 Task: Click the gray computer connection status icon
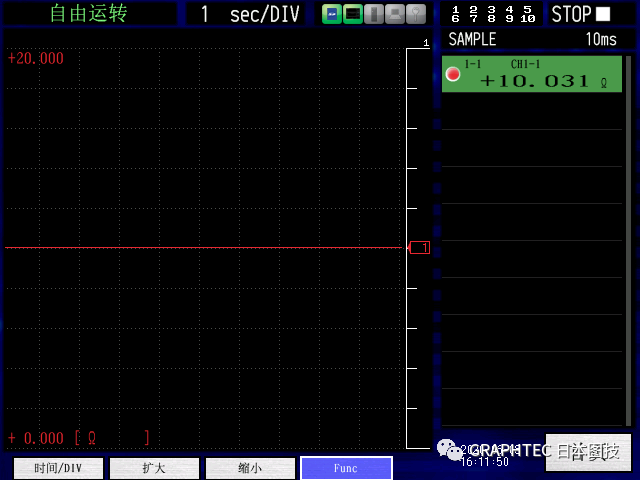[396, 14]
